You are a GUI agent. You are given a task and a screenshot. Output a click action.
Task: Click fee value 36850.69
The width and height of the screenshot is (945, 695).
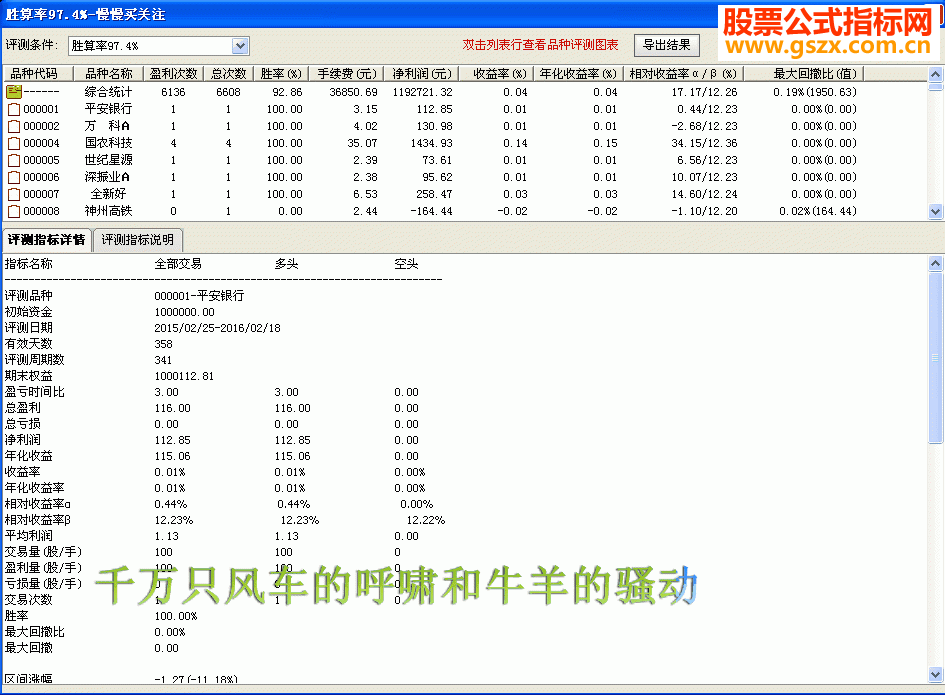[x=354, y=92]
